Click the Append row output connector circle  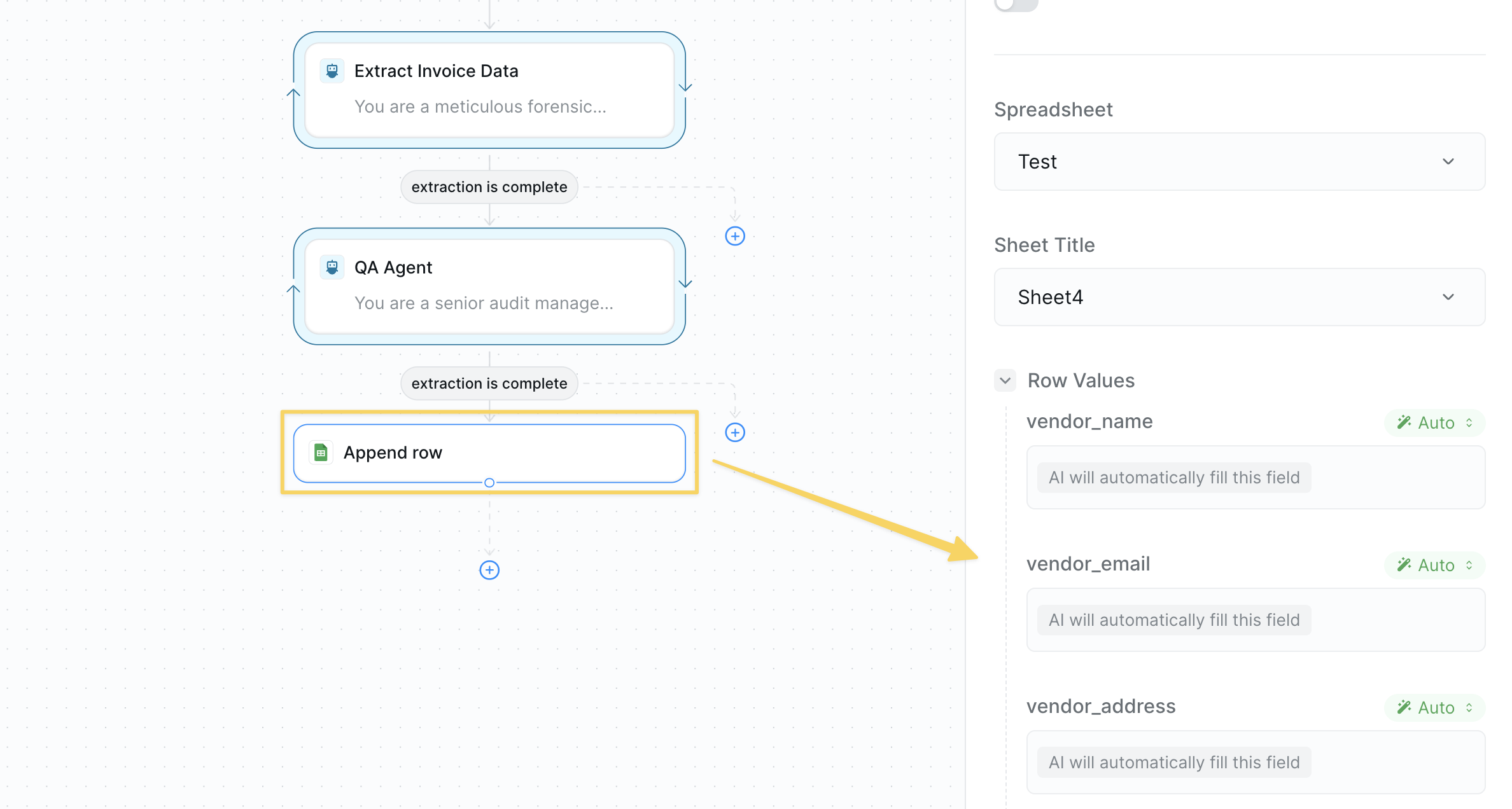489,483
